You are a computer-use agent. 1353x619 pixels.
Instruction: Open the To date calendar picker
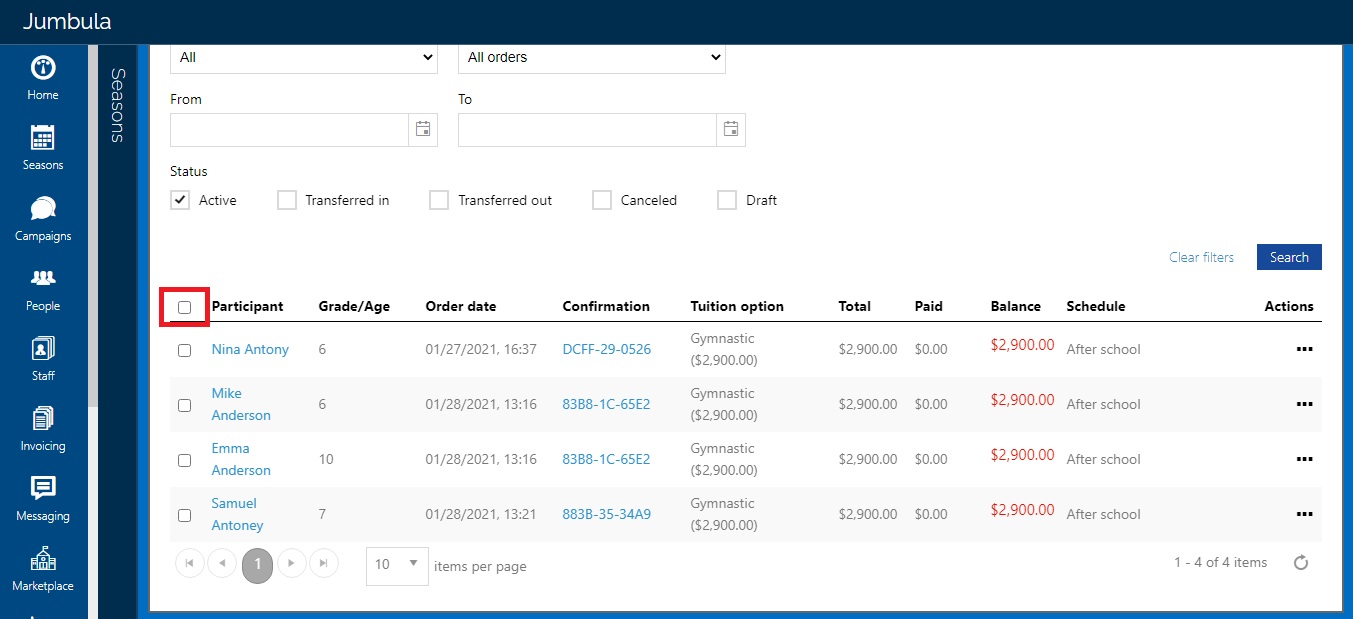coord(731,129)
